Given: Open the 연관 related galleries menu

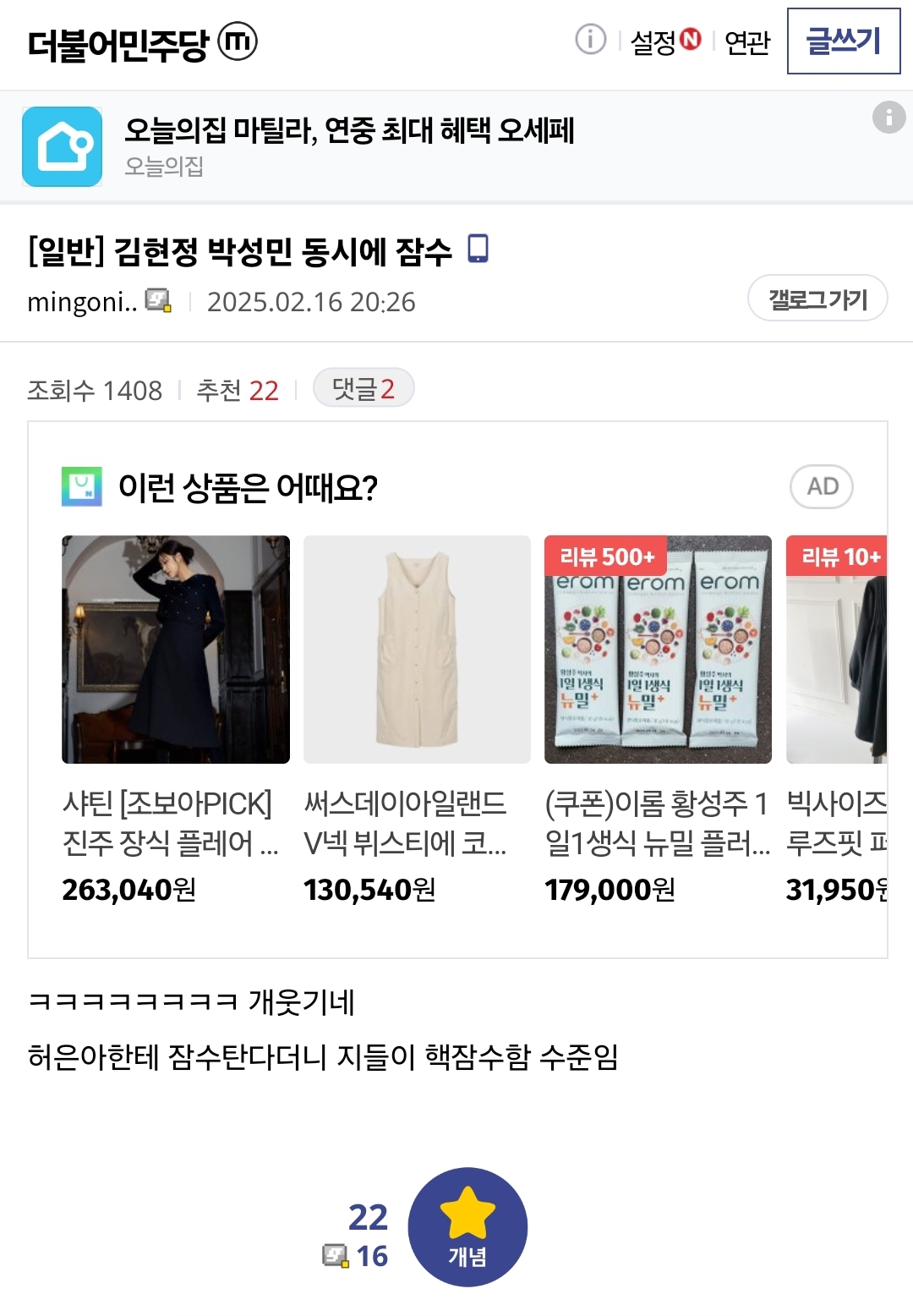Looking at the screenshot, I should click(x=747, y=41).
